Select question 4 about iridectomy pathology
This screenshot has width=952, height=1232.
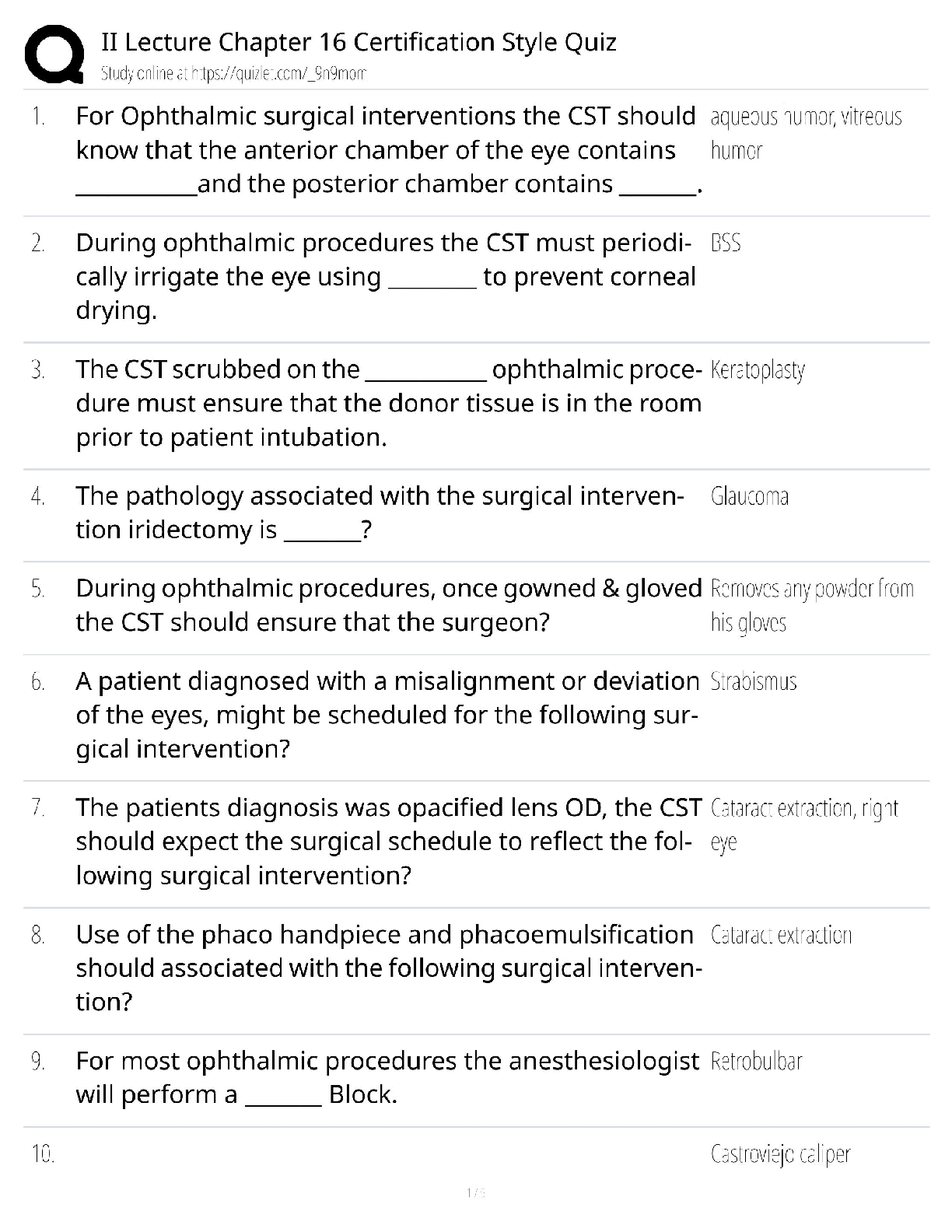(x=380, y=513)
